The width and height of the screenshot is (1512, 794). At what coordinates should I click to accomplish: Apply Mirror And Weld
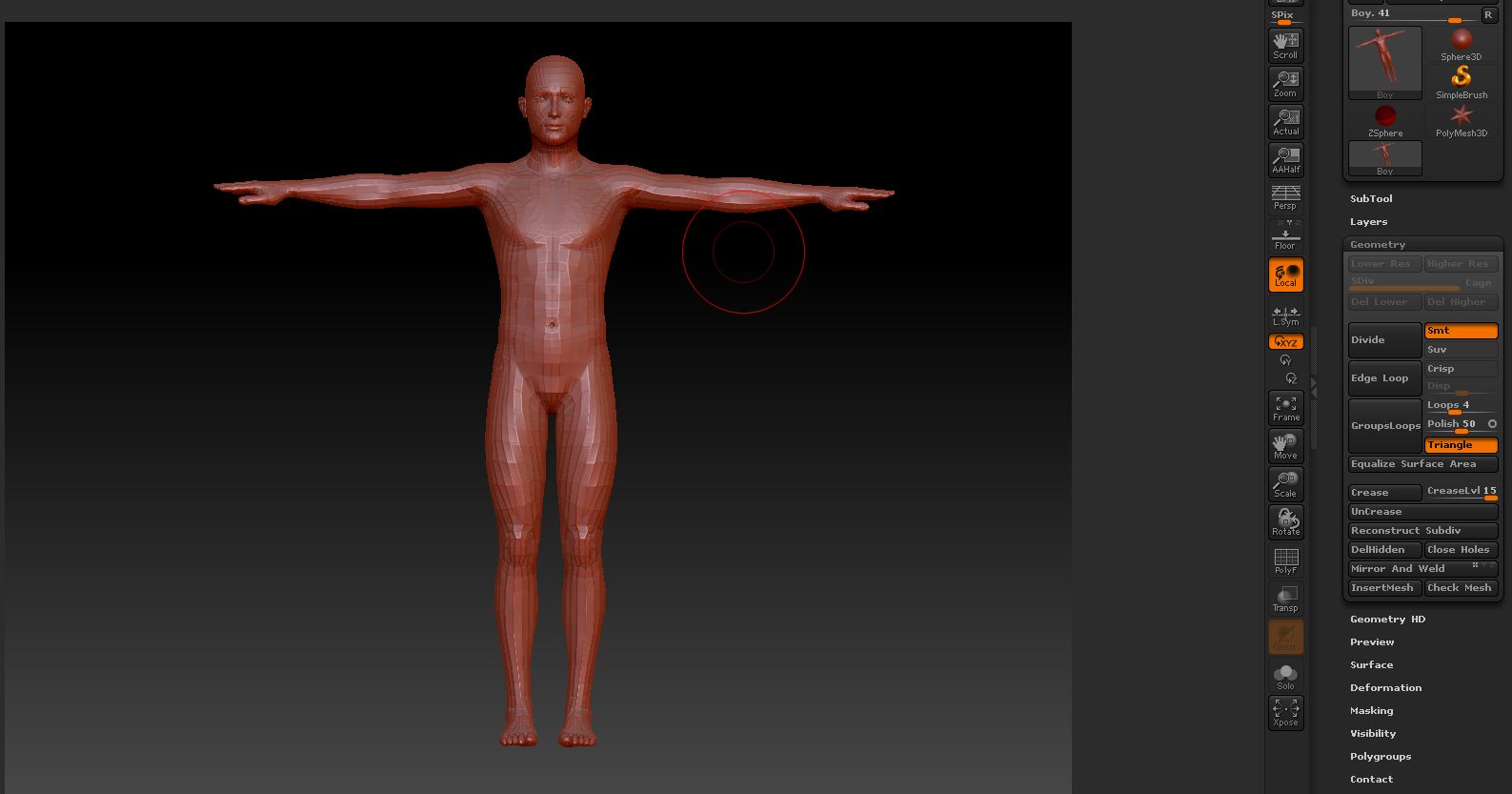(1422, 569)
